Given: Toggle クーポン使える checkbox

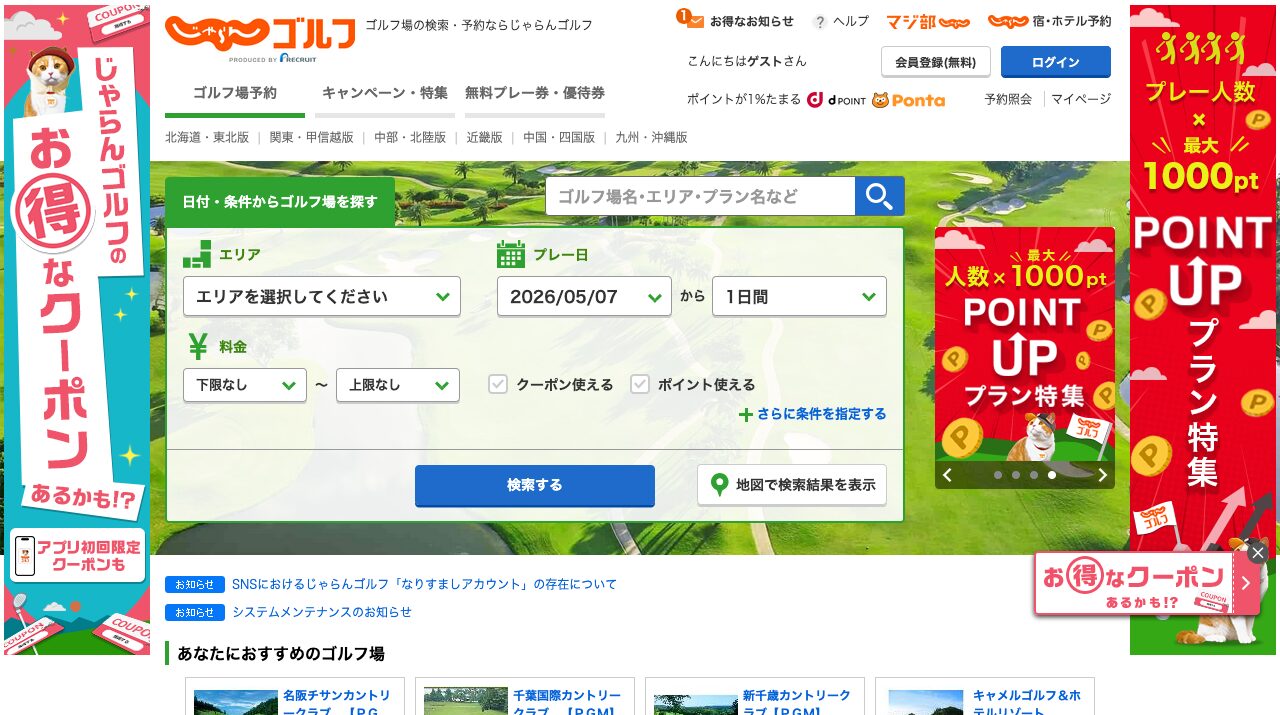Looking at the screenshot, I should 498,384.
